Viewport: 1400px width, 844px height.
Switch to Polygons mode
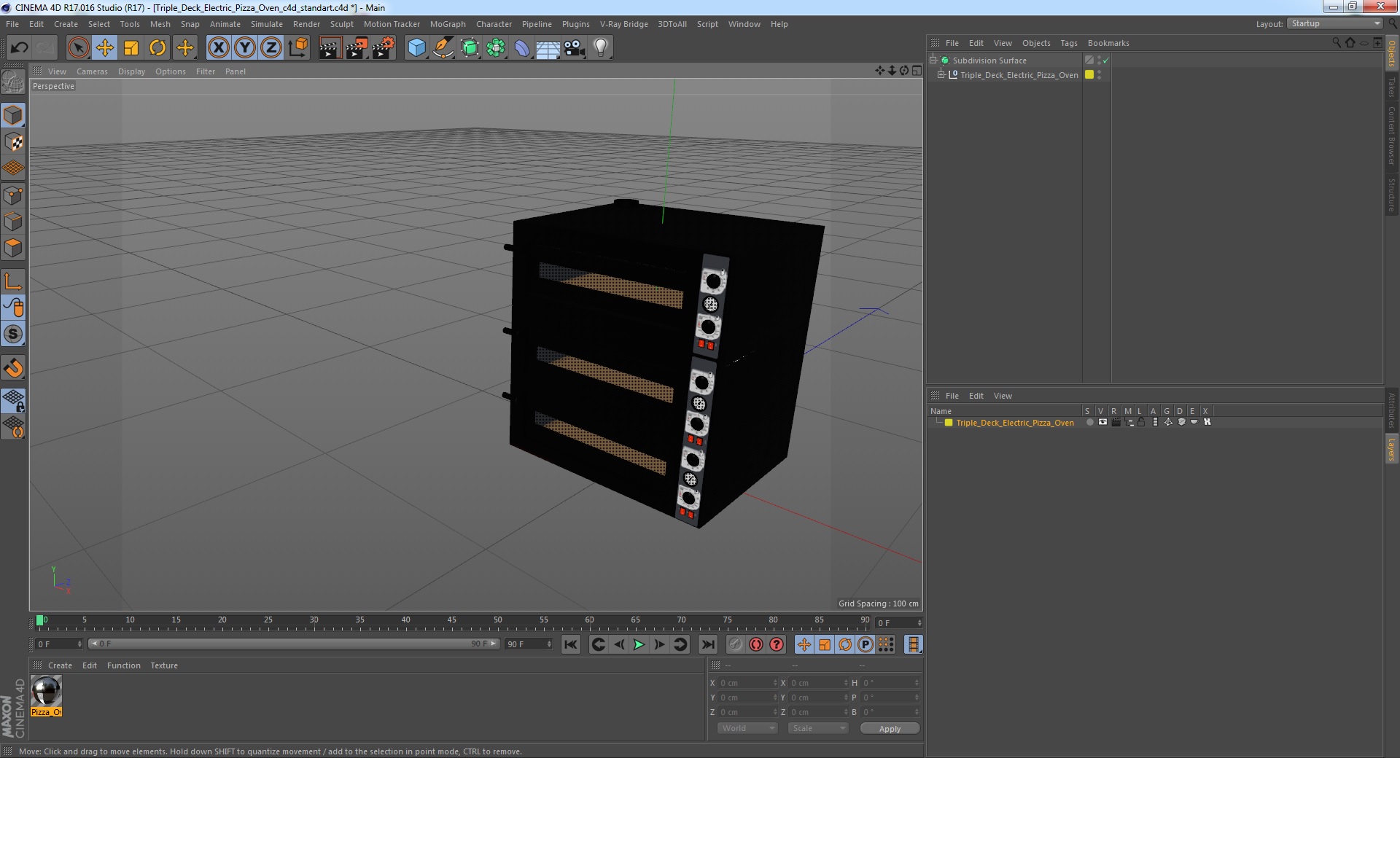pyautogui.click(x=13, y=248)
